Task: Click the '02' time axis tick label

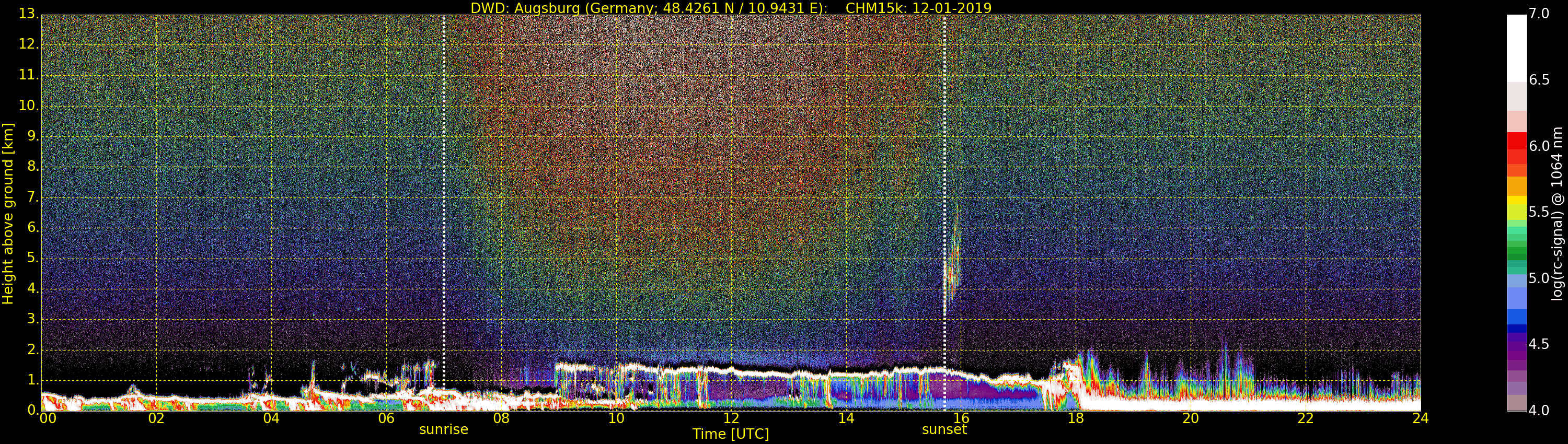Action: (156, 418)
